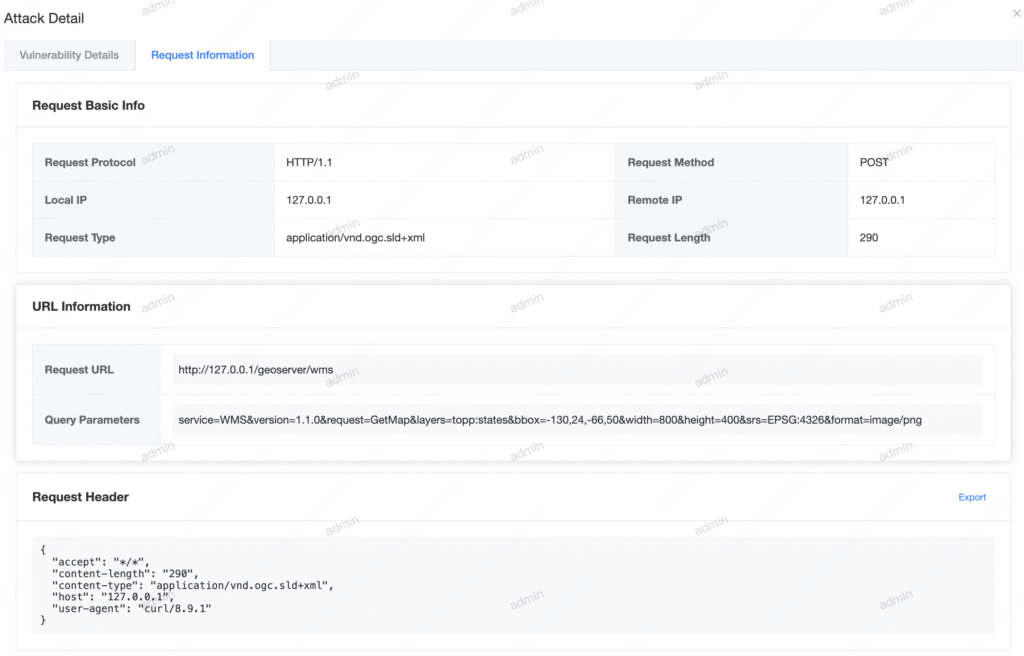Click the HTTP/1.1 protocol value
Screen dimensions: 1024x656
coord(308,162)
